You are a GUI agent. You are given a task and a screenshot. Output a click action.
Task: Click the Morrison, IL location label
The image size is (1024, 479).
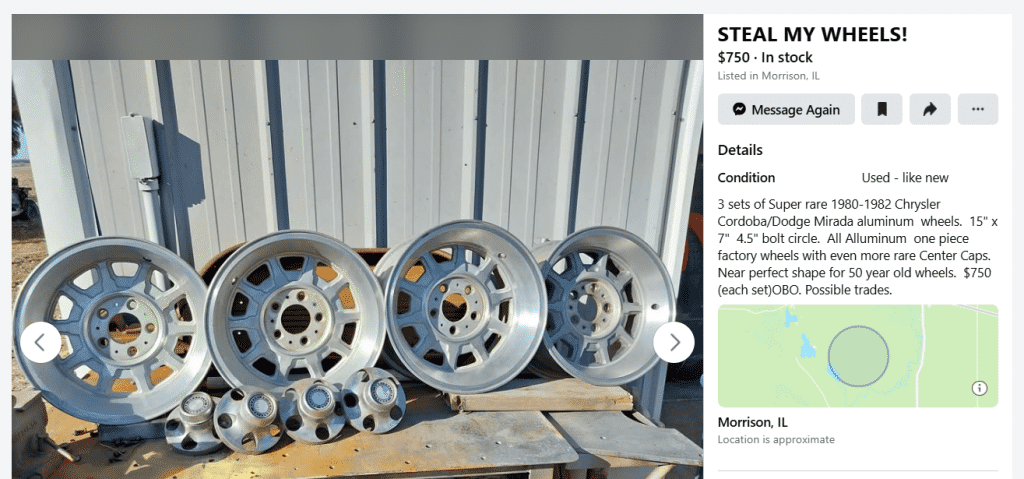click(752, 421)
